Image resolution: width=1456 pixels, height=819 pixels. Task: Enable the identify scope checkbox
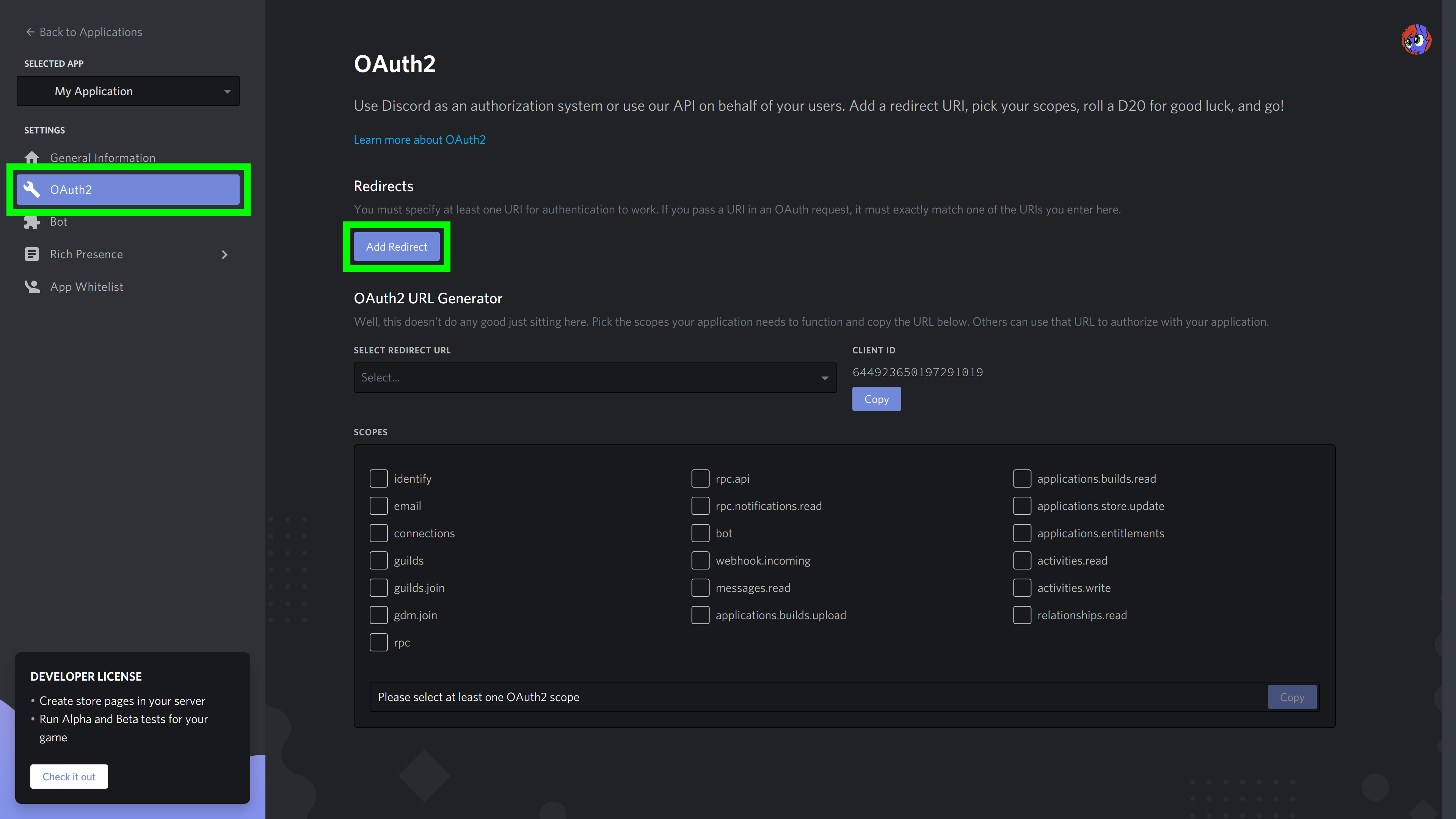[378, 479]
